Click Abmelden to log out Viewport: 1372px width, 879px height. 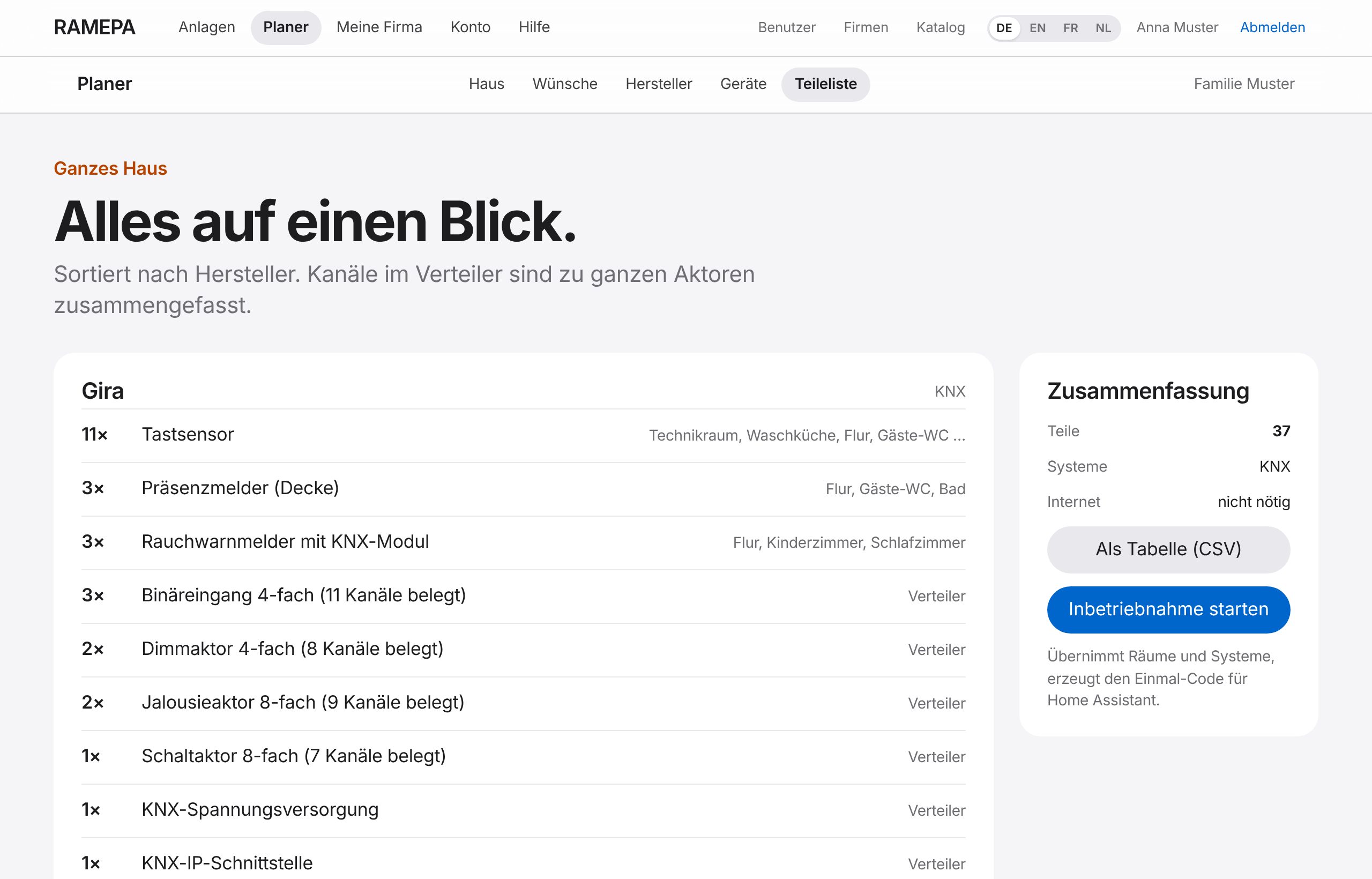click(x=1273, y=27)
